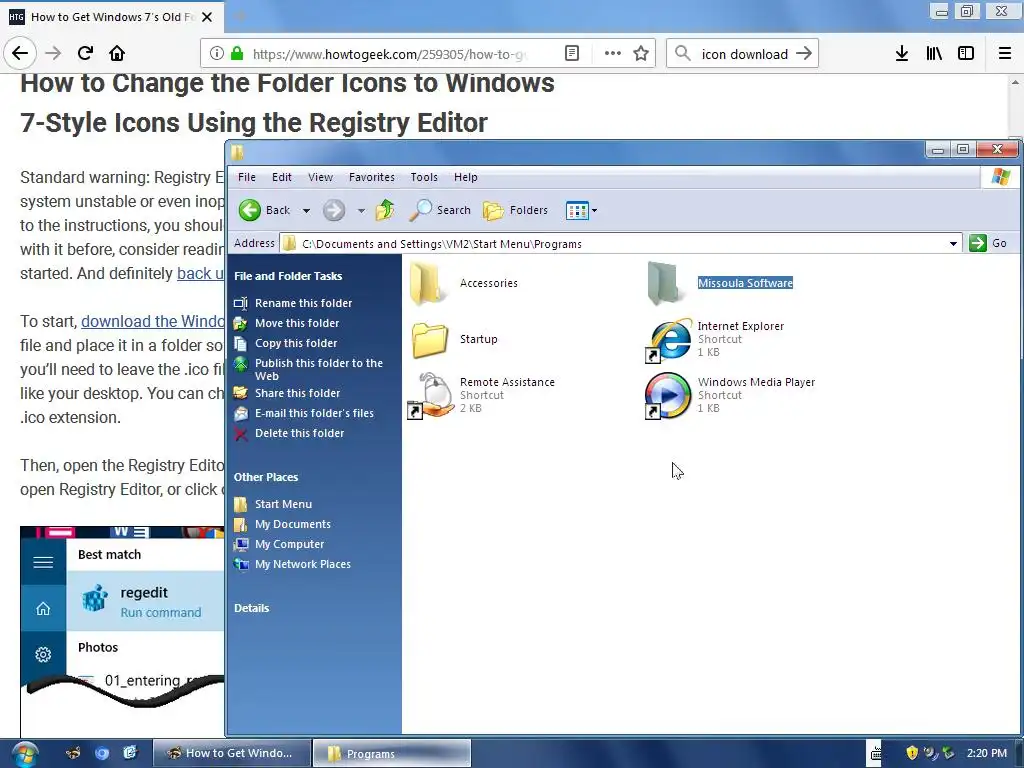This screenshot has width=1024, height=768.
Task: Click the howtogeek URL address field
Action: pos(389,54)
